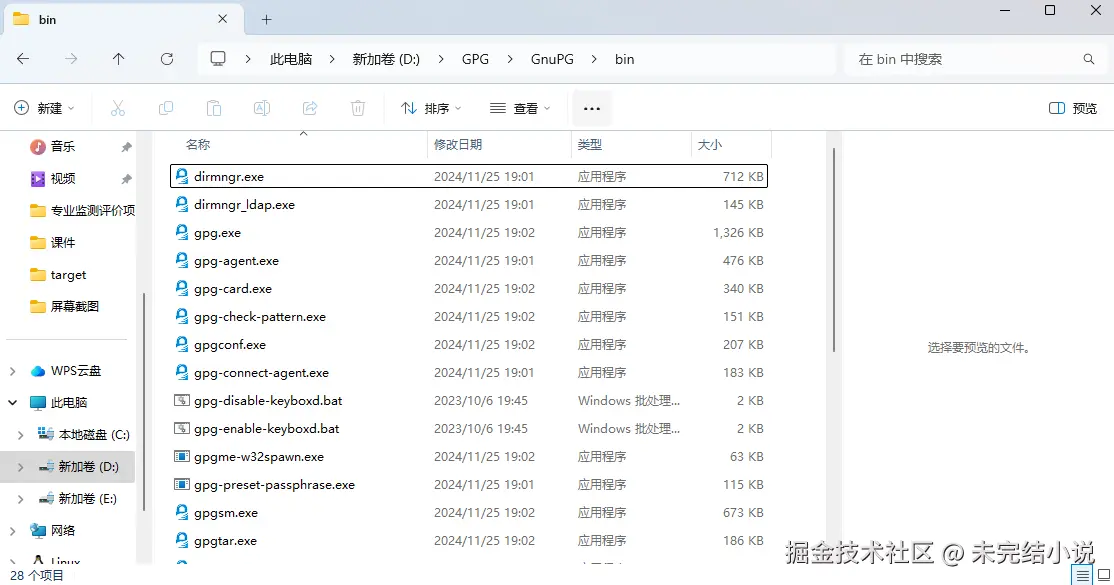The height and width of the screenshot is (585, 1114).
Task: Expand the WPS云盘 tree node
Action: [13, 371]
